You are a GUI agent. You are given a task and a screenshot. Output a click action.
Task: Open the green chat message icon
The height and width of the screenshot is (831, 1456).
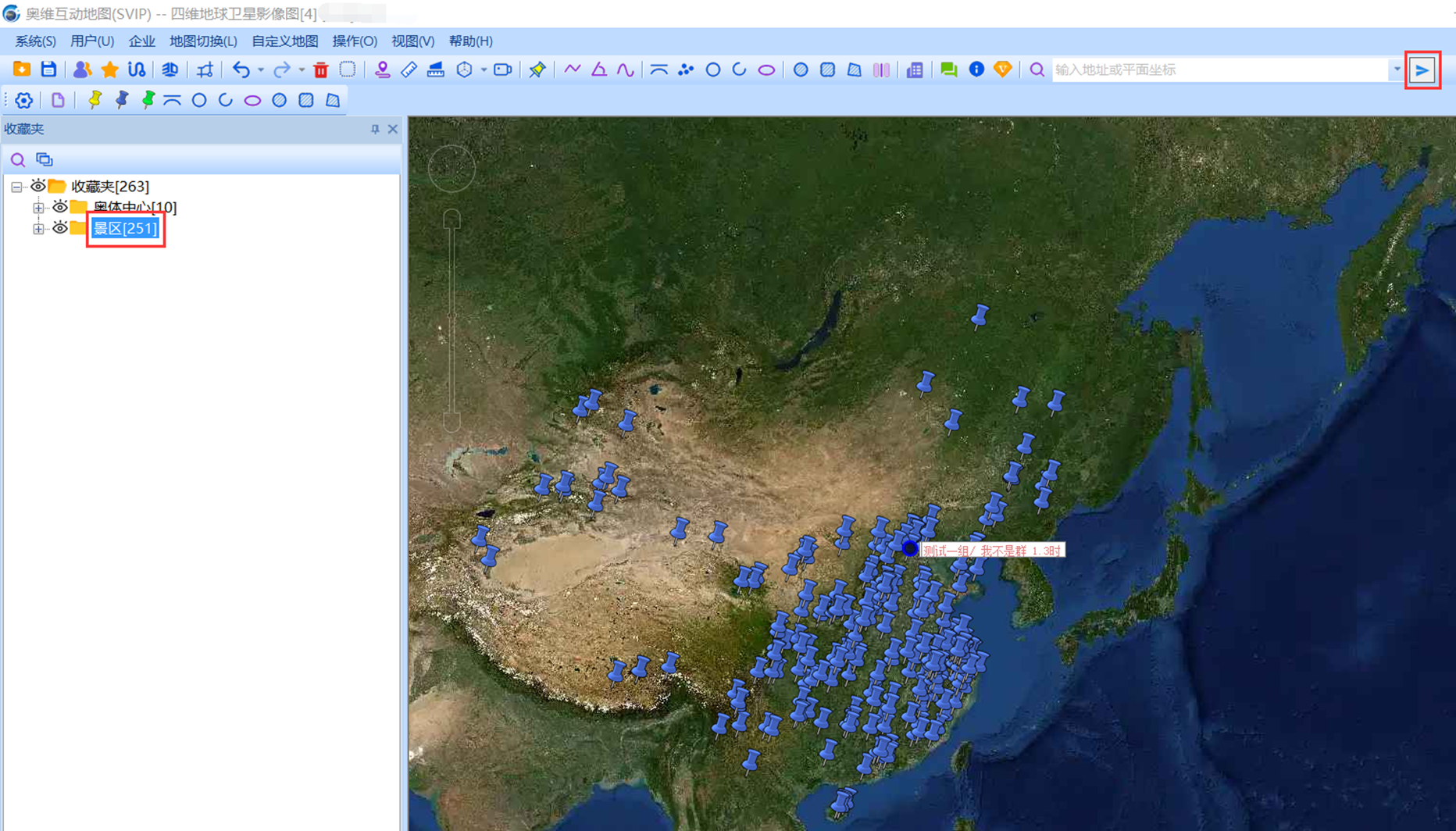coord(948,70)
